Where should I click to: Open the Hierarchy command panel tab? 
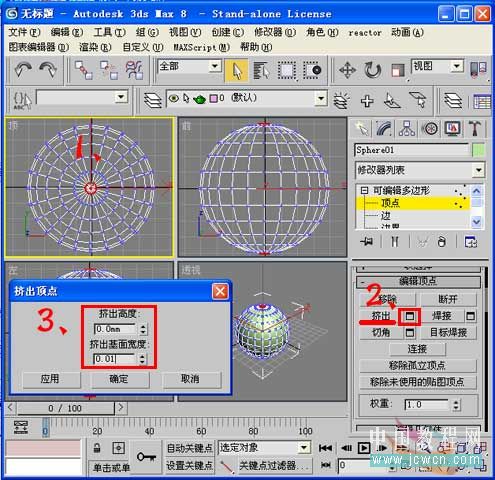tap(407, 129)
